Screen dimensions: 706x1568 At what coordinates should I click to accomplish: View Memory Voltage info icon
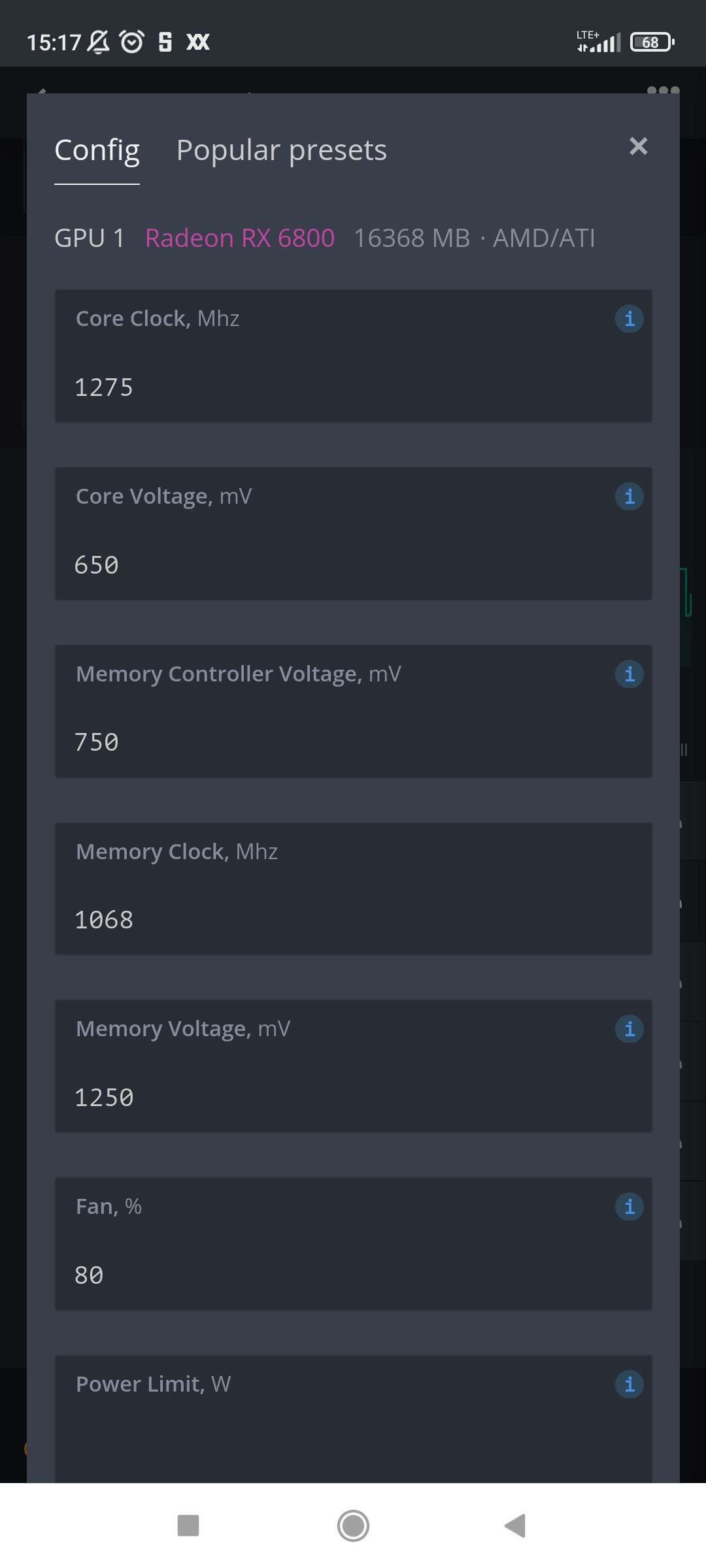click(629, 1029)
